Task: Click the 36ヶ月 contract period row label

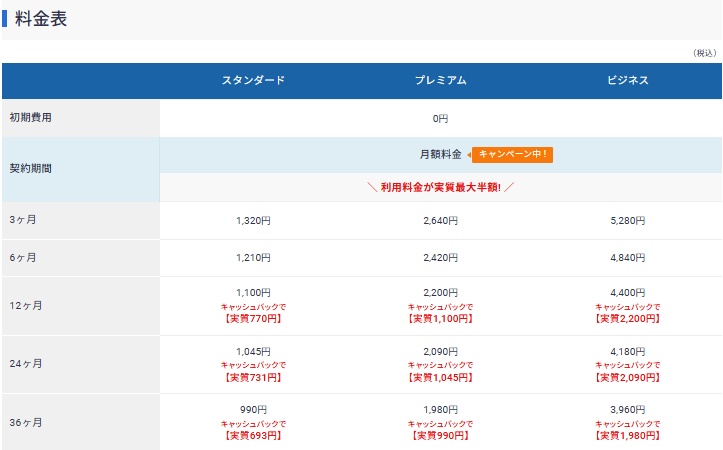Action: point(25,422)
